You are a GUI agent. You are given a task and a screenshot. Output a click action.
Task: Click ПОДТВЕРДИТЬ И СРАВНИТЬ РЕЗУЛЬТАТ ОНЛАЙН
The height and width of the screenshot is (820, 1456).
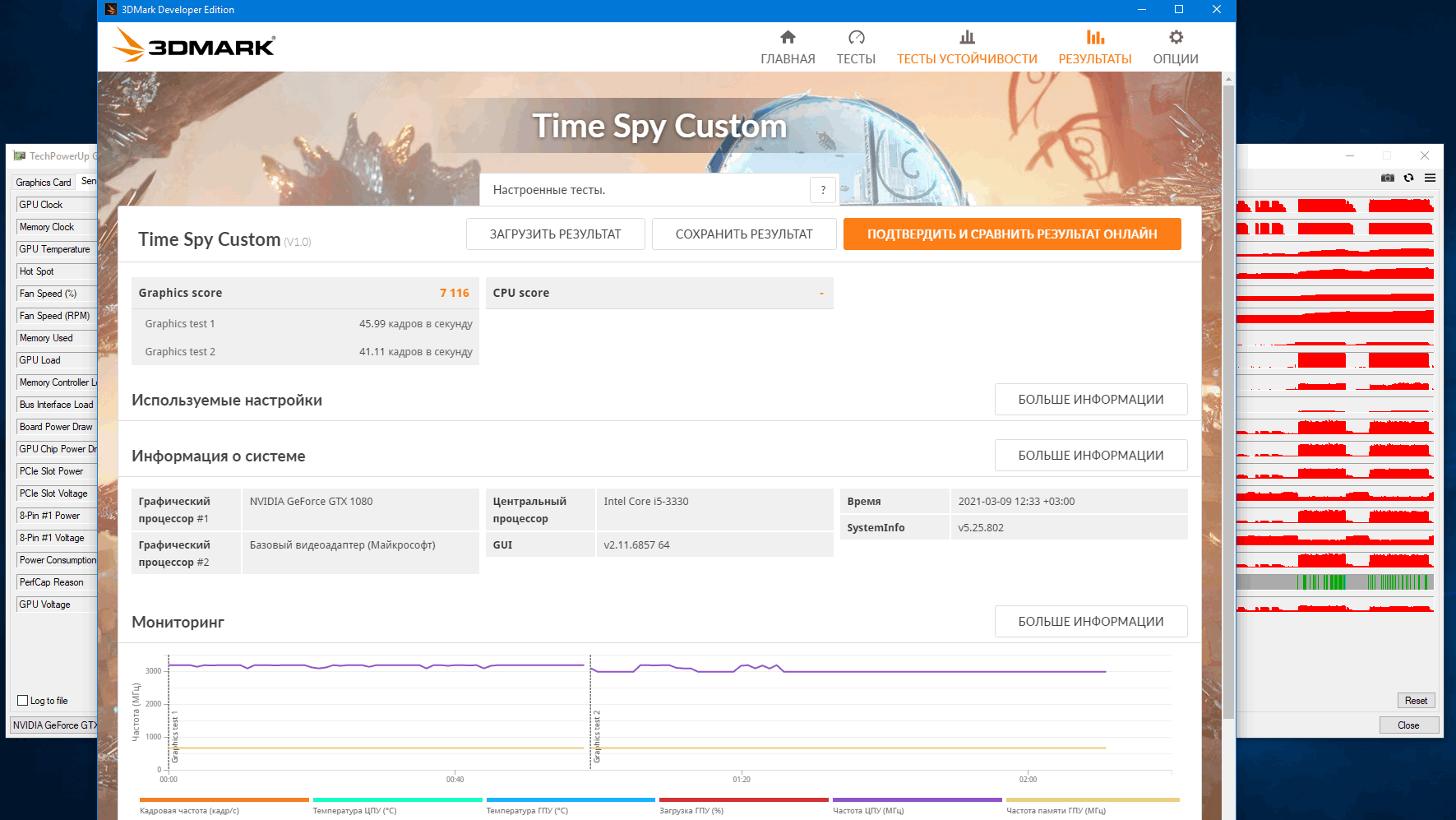click(x=1012, y=234)
